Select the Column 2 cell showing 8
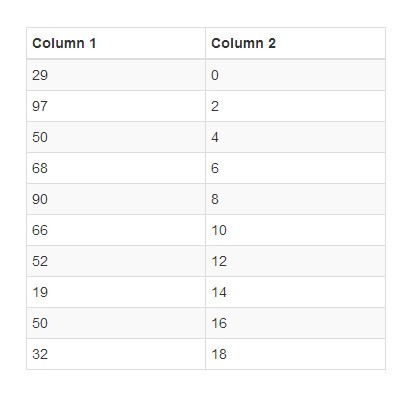The image size is (408, 395). [x=295, y=199]
